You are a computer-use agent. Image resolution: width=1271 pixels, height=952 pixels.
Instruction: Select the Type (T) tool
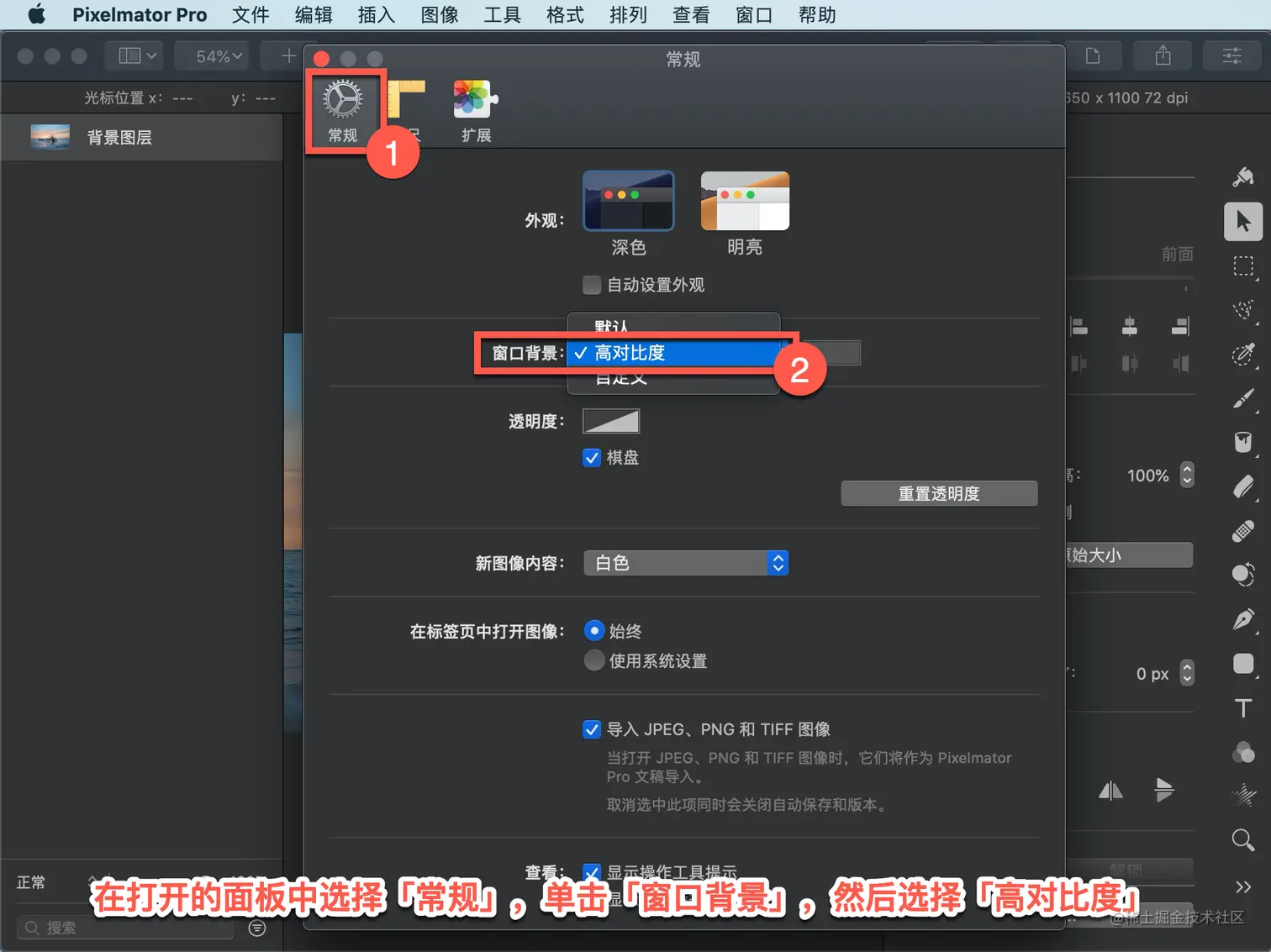coord(1243,708)
